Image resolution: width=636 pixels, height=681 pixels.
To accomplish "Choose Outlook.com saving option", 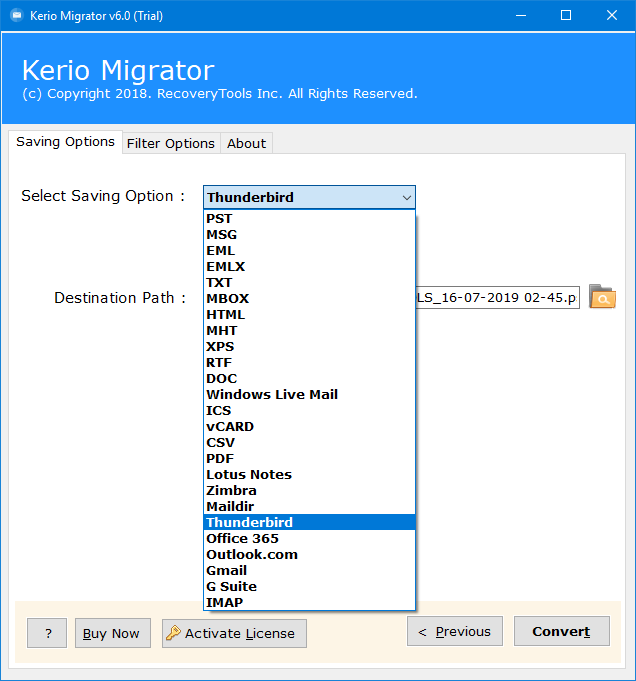I will pyautogui.click(x=309, y=555).
